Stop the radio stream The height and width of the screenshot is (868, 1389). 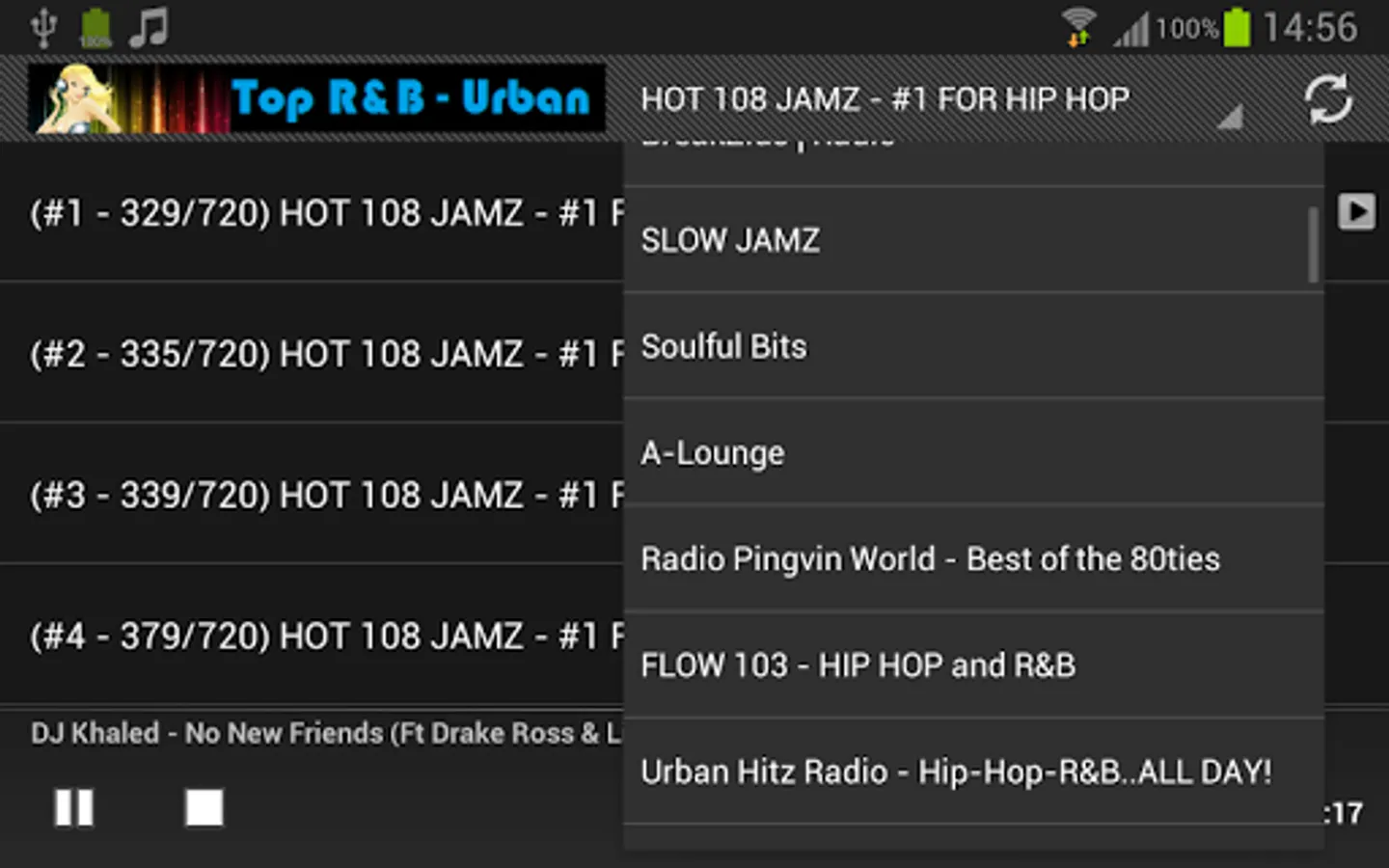point(204,807)
